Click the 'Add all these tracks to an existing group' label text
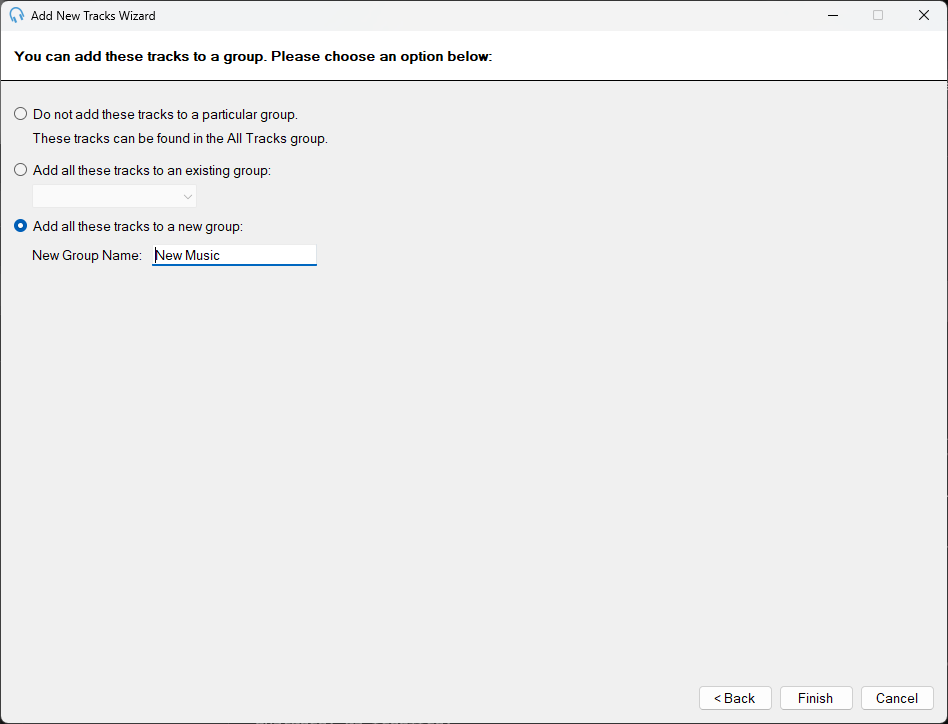This screenshot has width=948, height=724. pos(152,170)
